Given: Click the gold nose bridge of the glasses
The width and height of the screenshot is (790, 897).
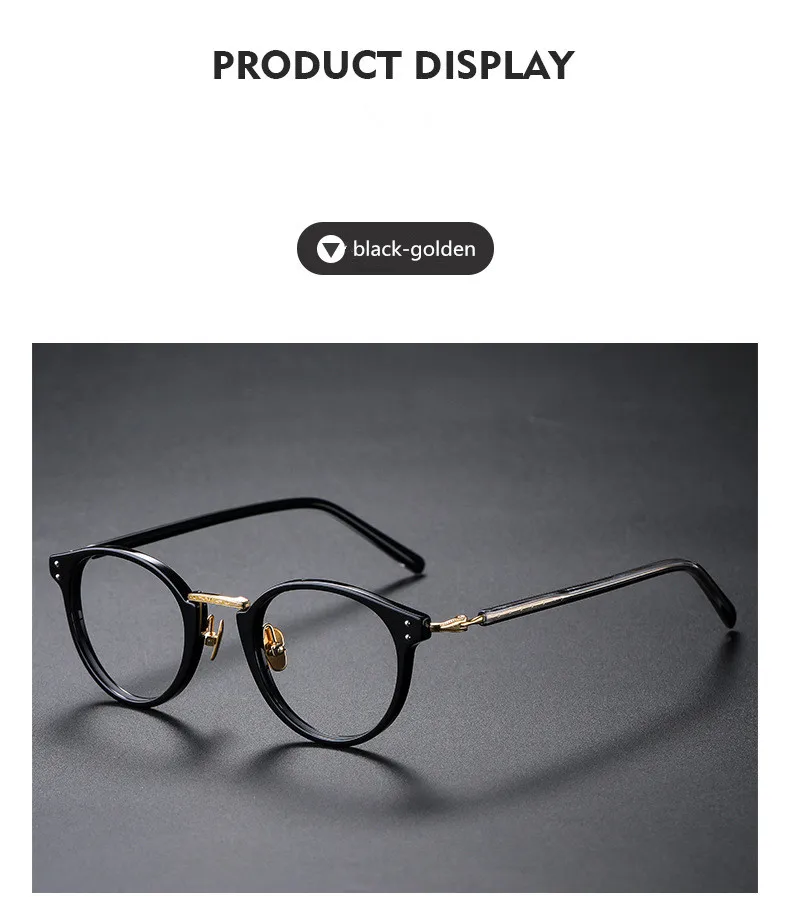Looking at the screenshot, I should click(x=219, y=601).
